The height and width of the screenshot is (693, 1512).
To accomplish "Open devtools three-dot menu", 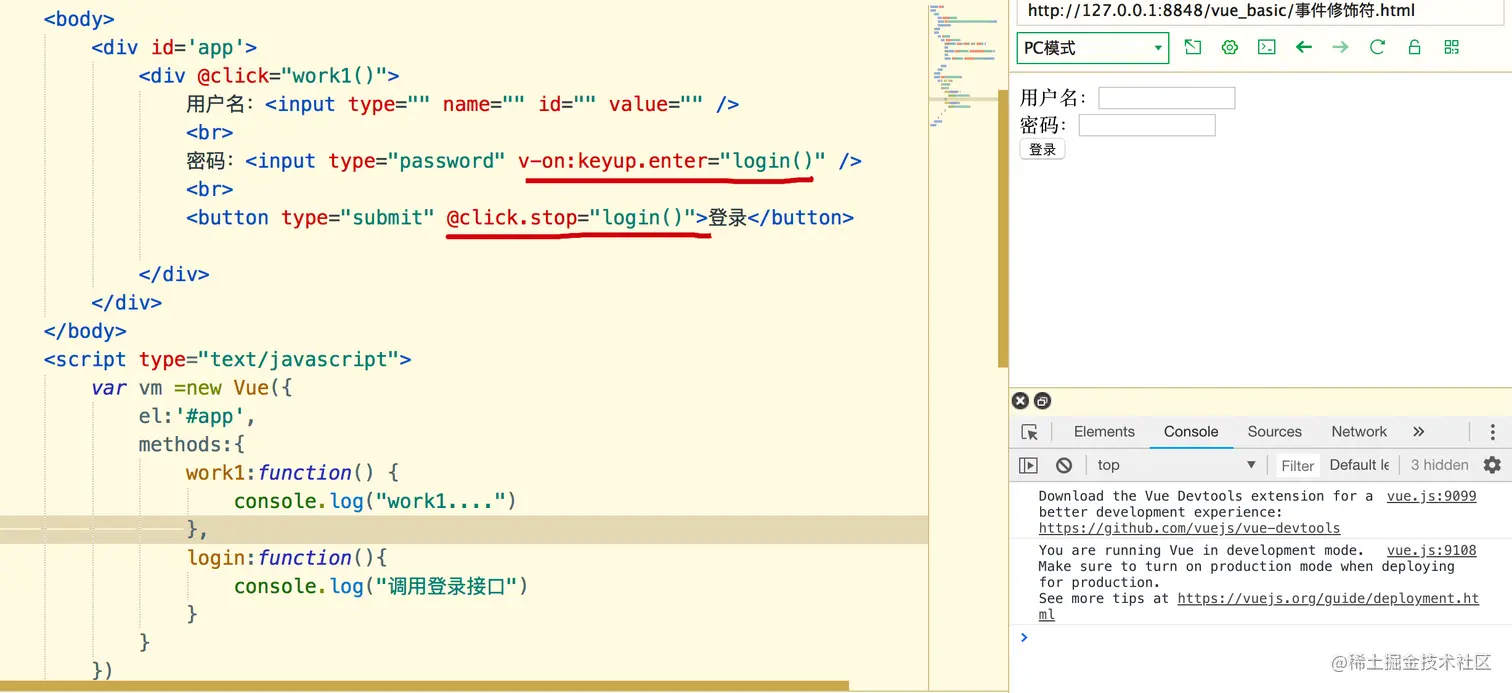I will click(1492, 432).
